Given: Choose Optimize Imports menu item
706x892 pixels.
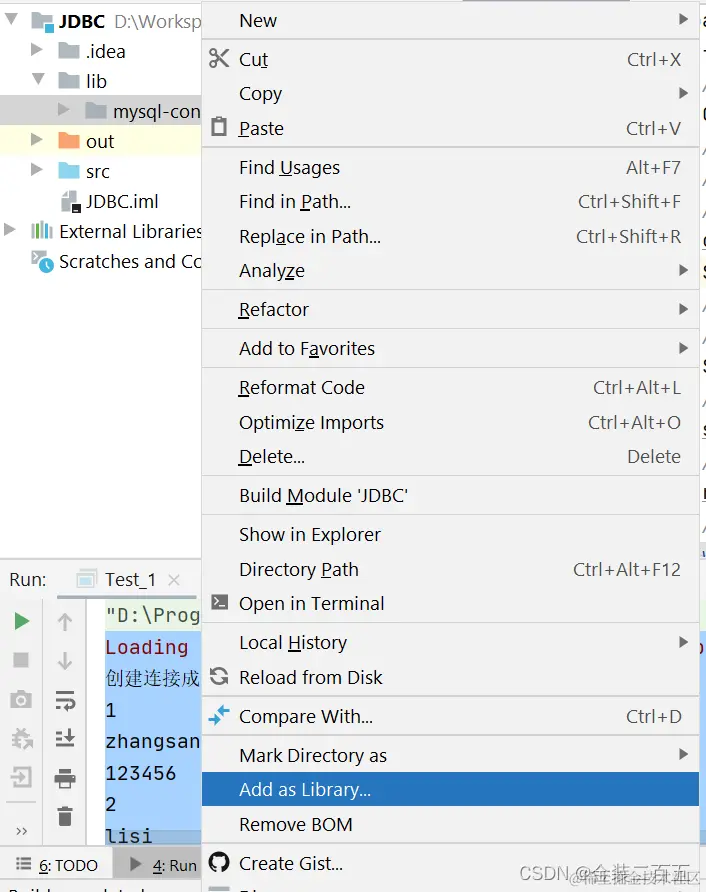Looking at the screenshot, I should pyautogui.click(x=450, y=422).
